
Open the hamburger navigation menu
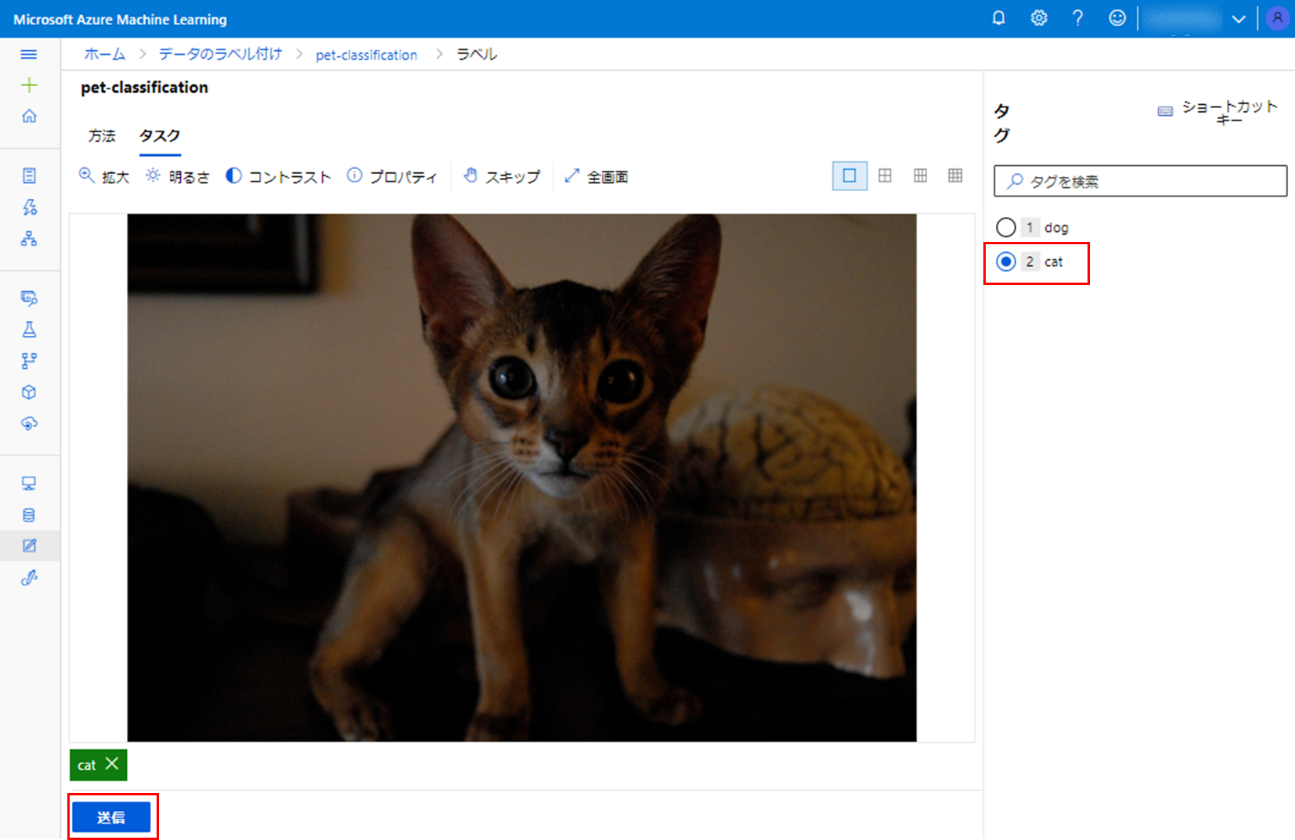point(29,54)
